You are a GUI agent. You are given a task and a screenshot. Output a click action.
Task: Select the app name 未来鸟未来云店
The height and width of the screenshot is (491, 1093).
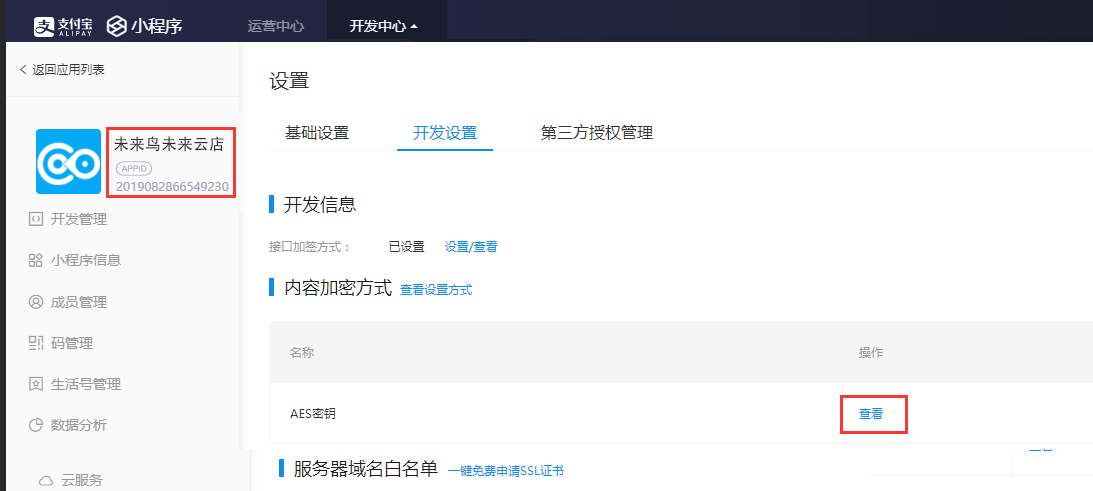click(x=169, y=144)
